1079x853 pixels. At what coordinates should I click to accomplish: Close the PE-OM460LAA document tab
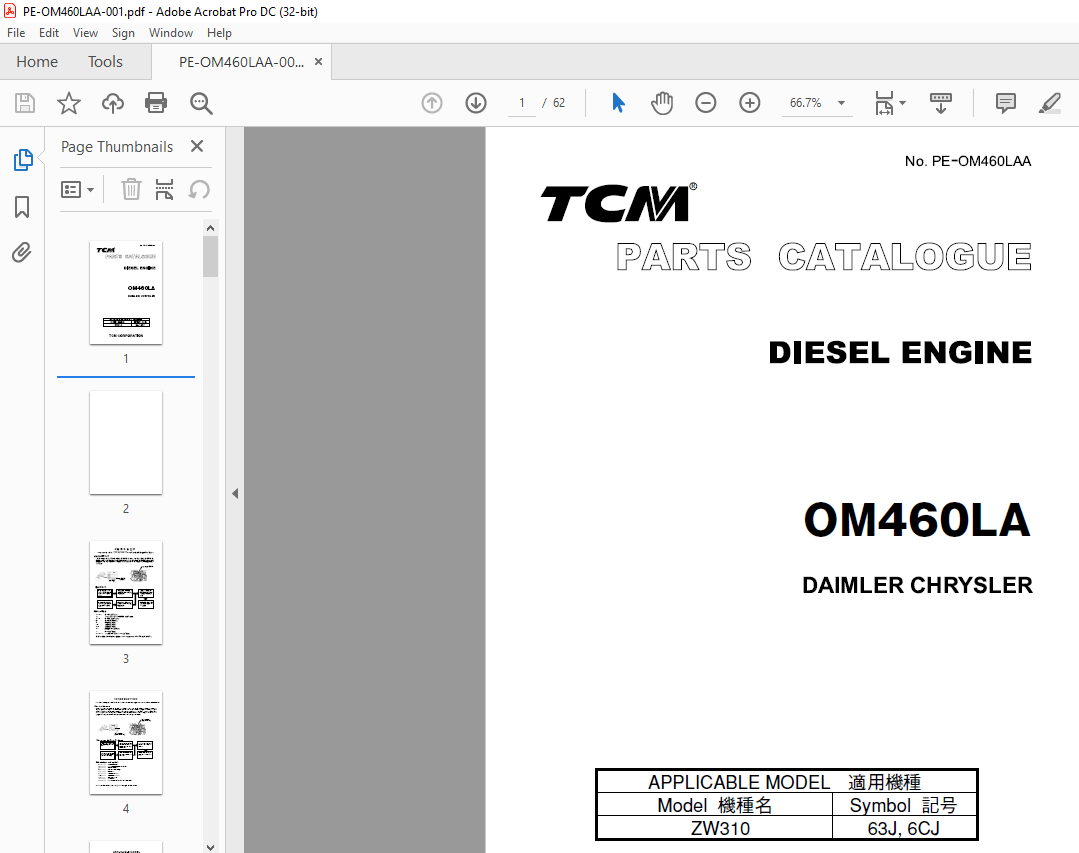318,61
